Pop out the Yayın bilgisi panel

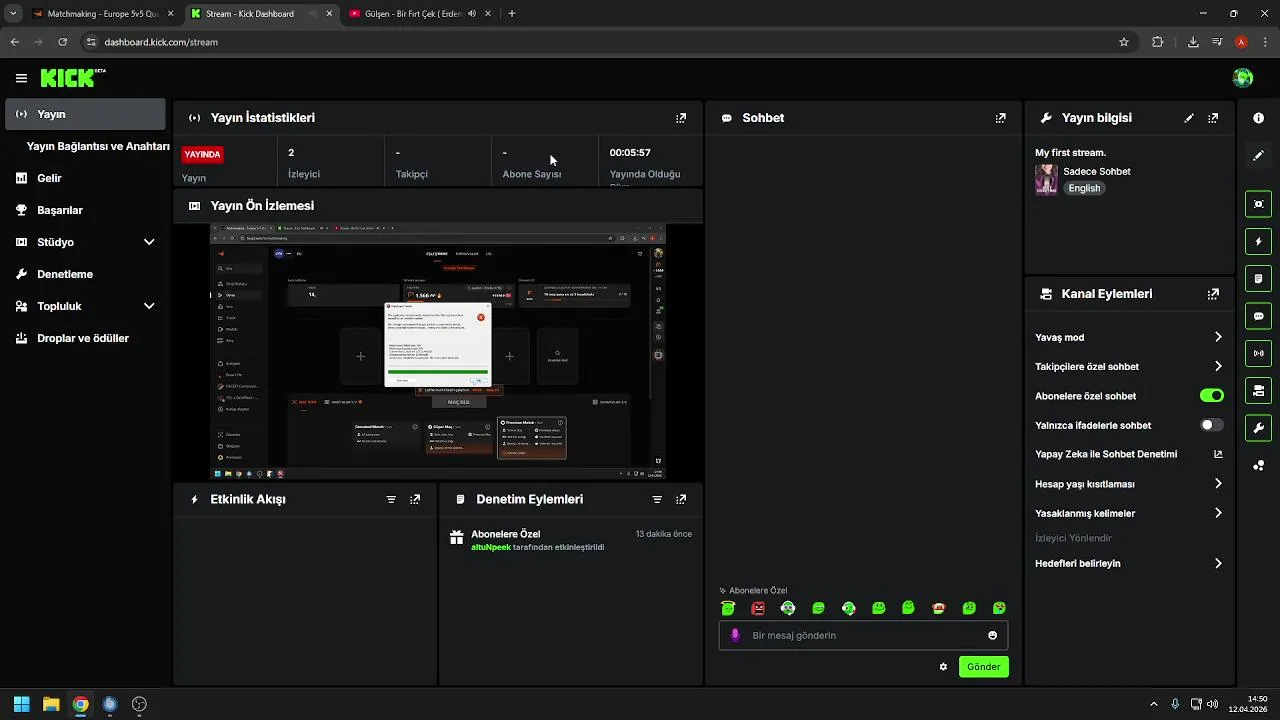coord(1213,118)
